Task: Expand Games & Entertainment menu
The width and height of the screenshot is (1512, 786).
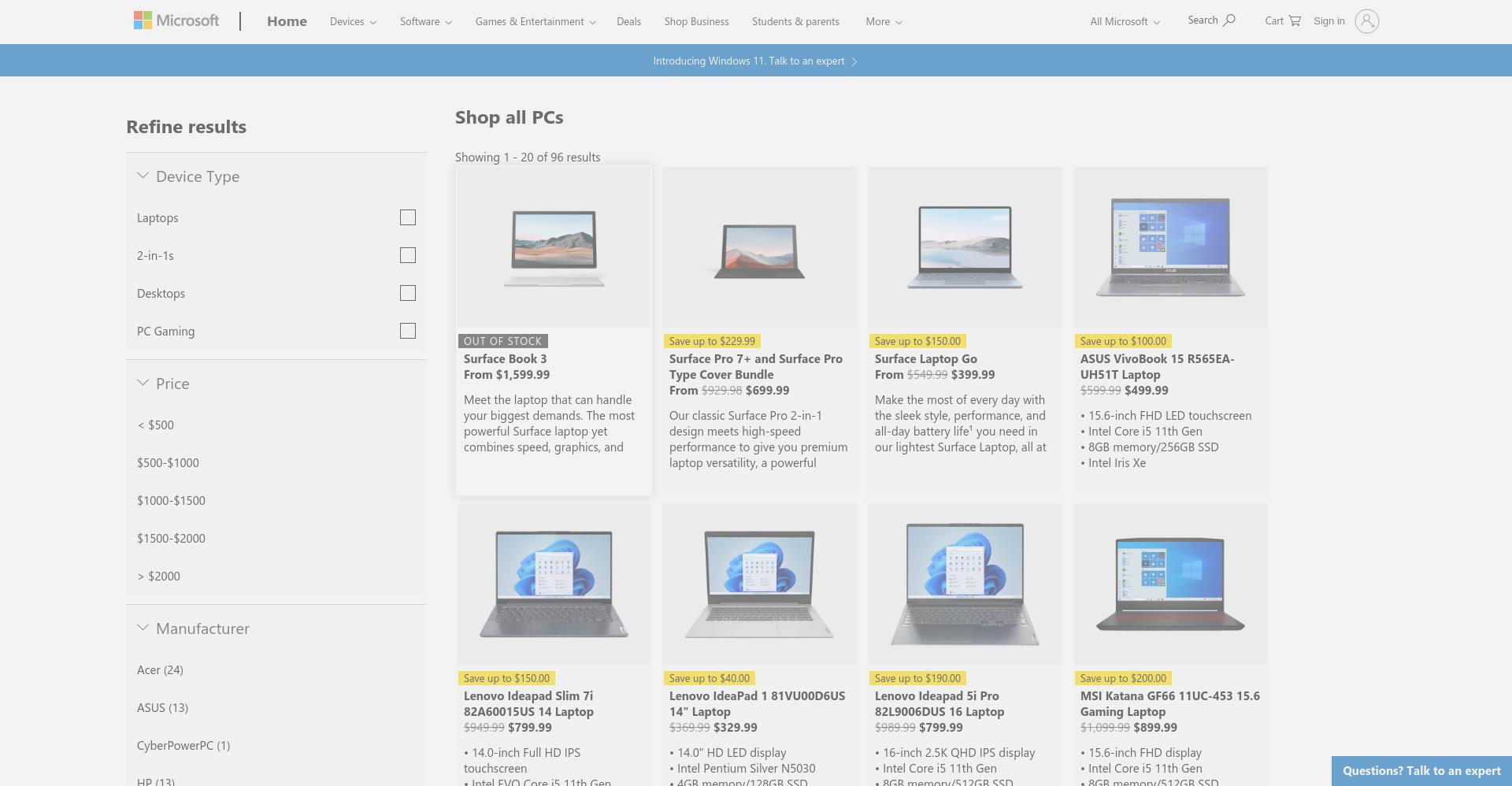Action: click(535, 21)
